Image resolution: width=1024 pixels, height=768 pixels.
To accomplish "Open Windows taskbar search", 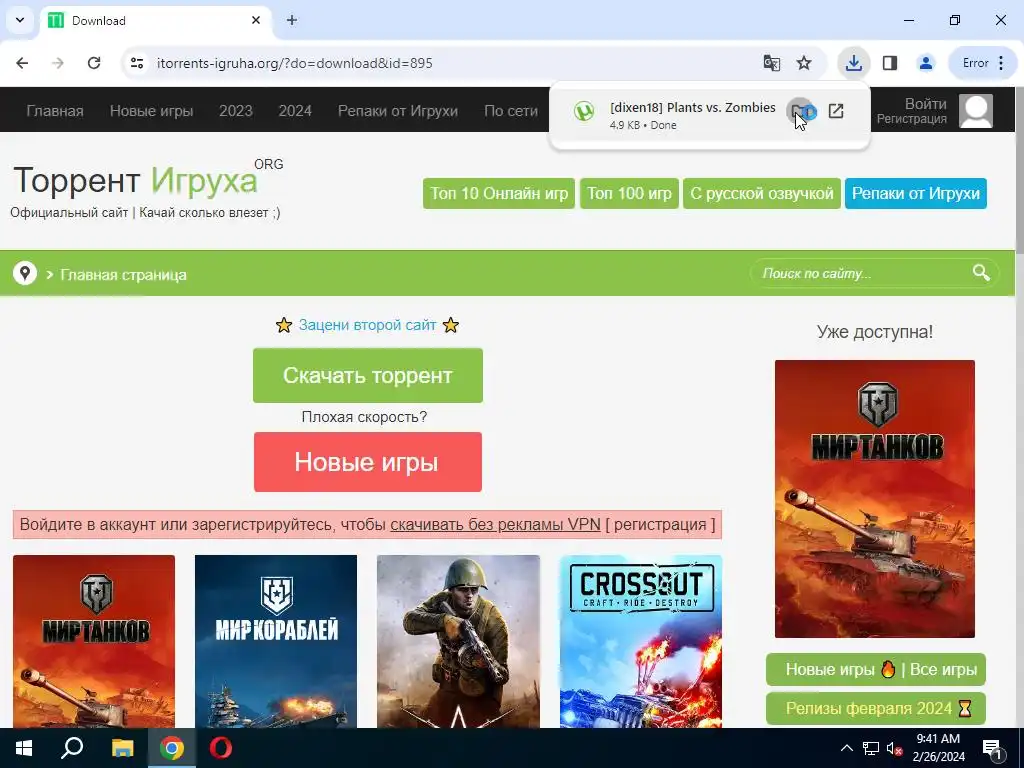I will [72, 748].
